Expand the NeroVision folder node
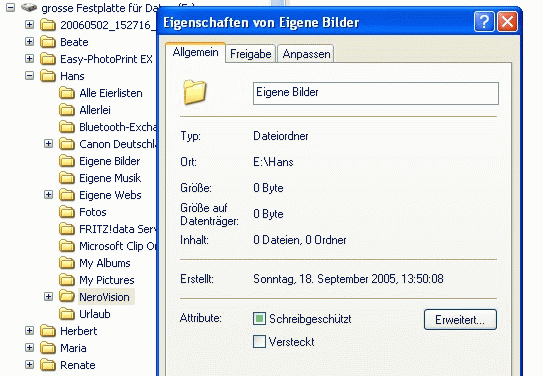 click(48, 297)
